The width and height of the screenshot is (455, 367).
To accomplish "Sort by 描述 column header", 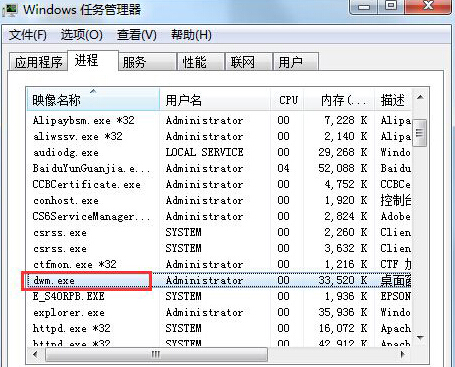I will pyautogui.click(x=393, y=99).
